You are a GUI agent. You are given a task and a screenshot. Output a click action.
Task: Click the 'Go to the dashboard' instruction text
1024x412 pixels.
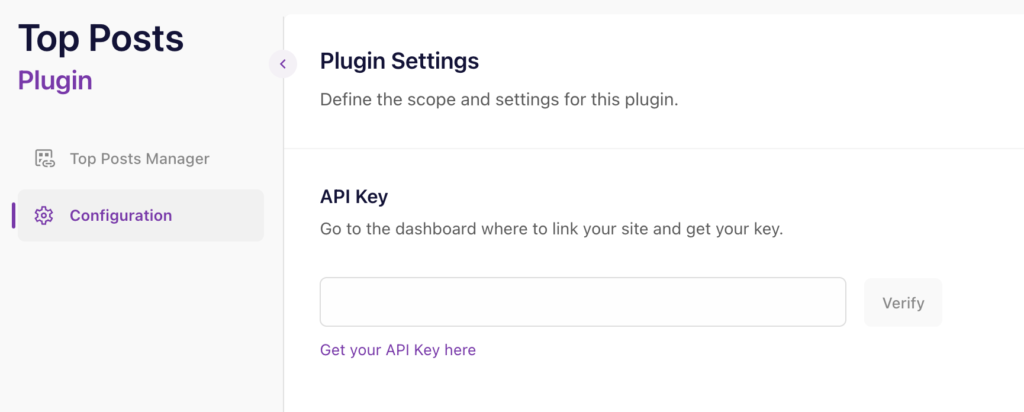(551, 230)
